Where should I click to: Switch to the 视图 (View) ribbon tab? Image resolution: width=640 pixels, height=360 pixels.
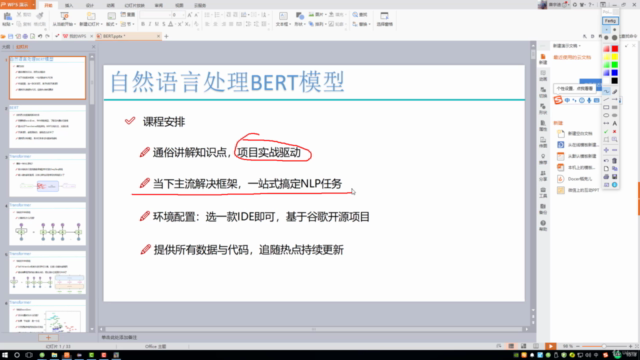click(179, 5)
